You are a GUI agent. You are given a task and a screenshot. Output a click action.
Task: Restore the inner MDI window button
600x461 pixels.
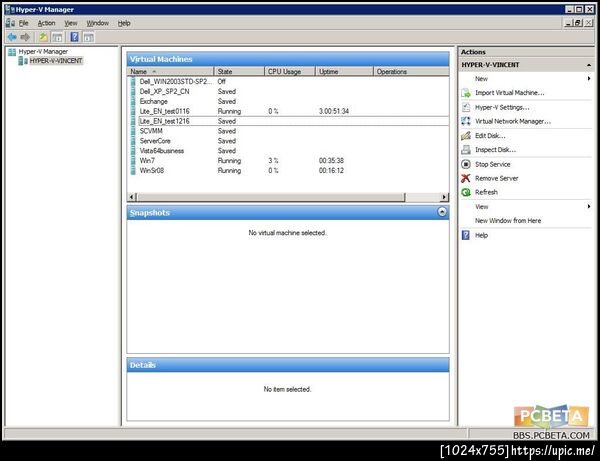[579, 23]
